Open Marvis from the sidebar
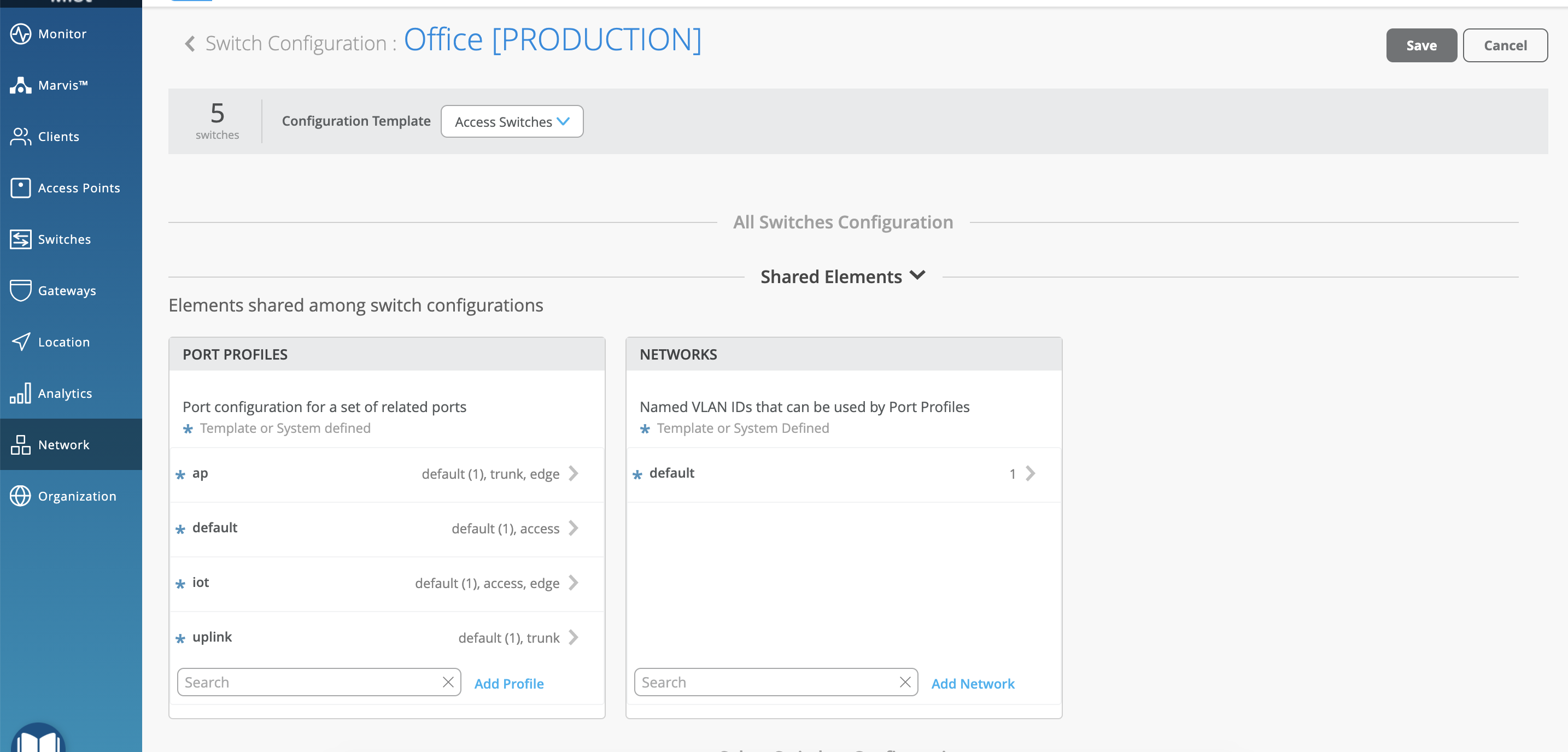Screen dimensions: 1568x752 pos(21,86)
